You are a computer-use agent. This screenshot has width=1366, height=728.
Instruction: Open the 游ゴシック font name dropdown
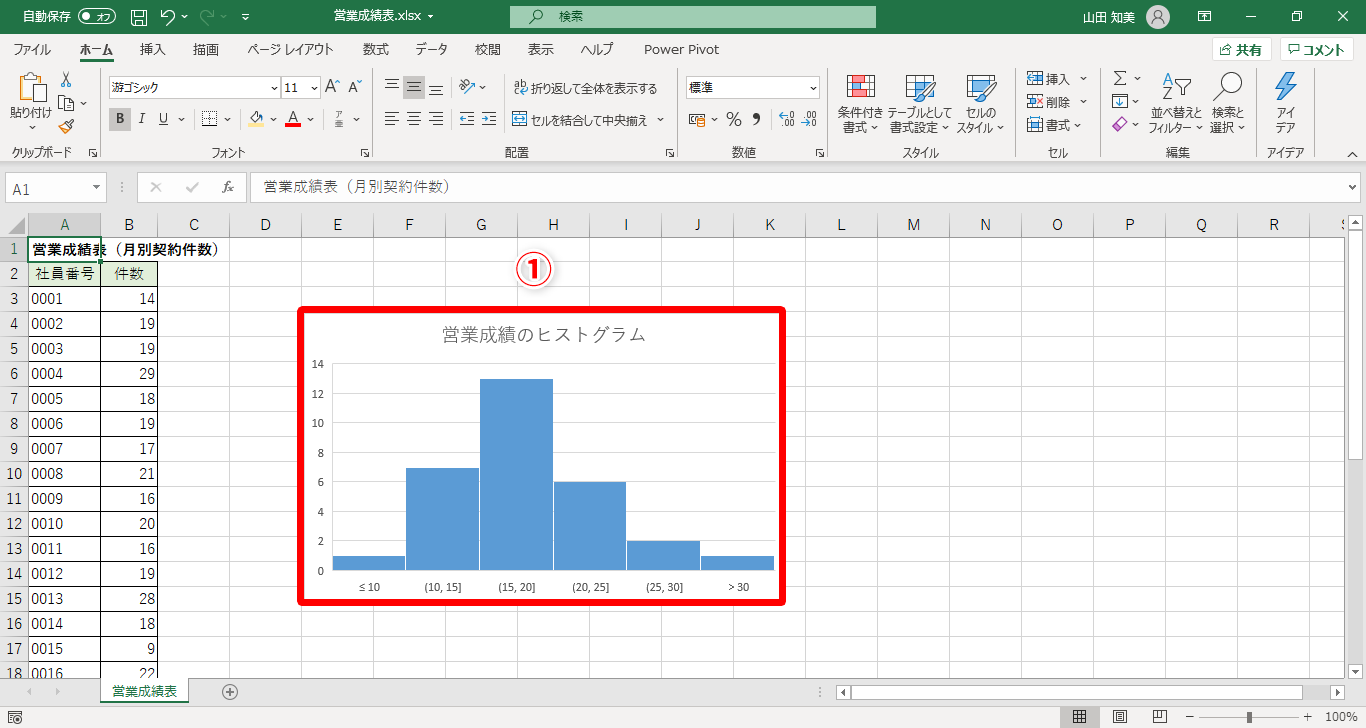coord(274,88)
